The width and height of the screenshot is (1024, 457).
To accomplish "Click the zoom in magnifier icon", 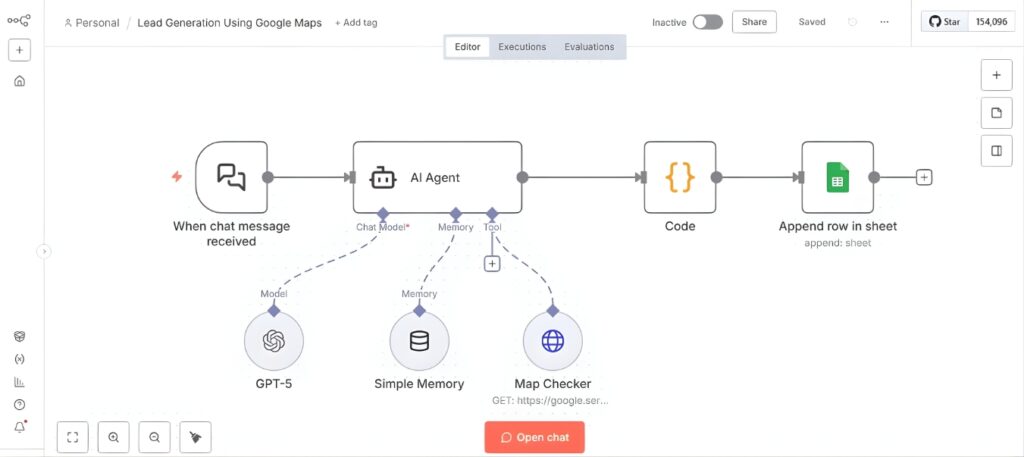I will tap(114, 437).
